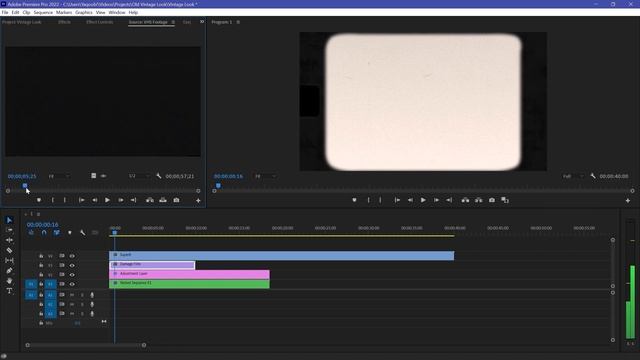This screenshot has width=640, height=360.
Task: Go to In point in Program monitor
Action: coord(397,200)
